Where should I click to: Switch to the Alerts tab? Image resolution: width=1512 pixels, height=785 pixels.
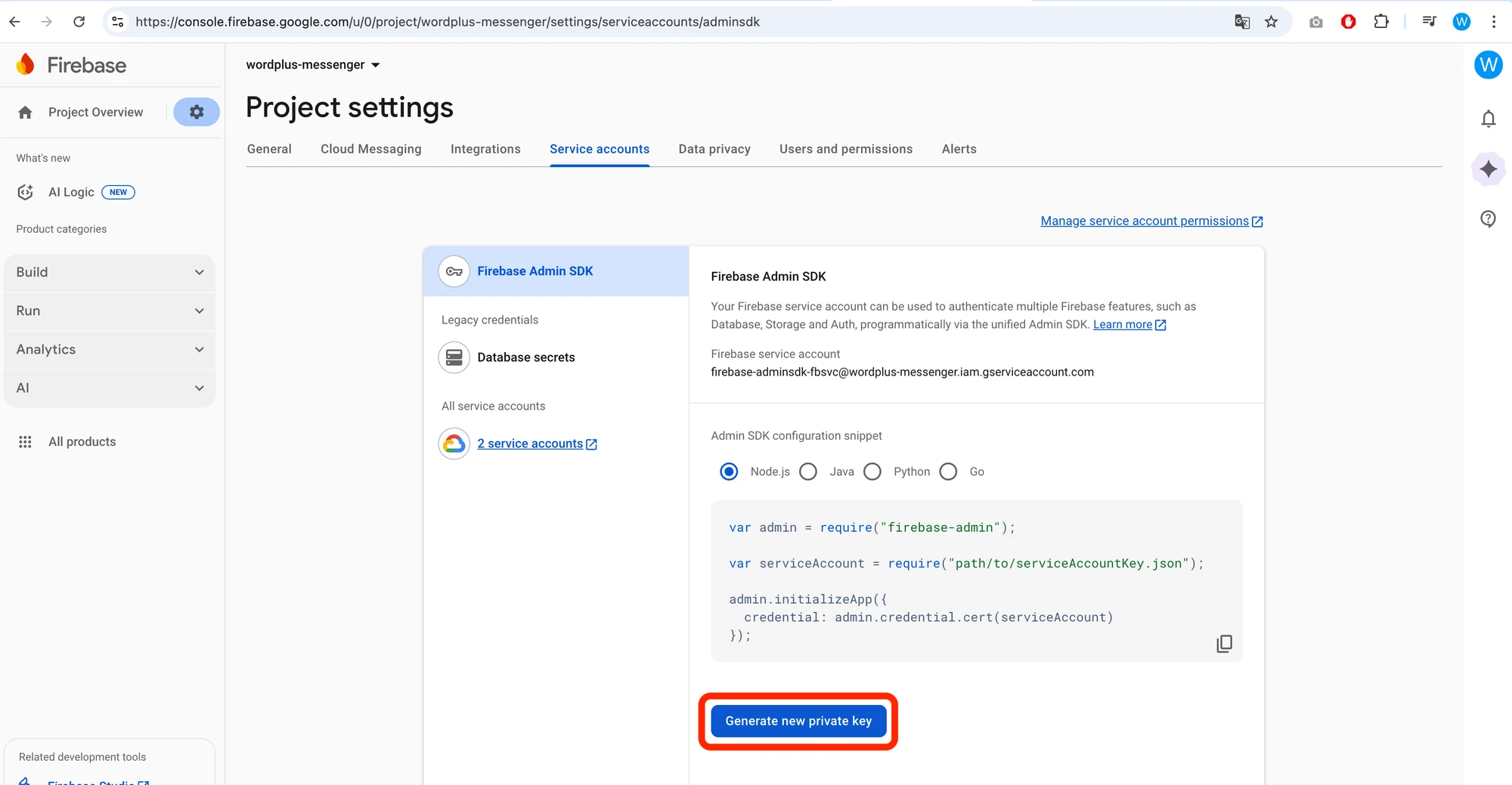click(x=959, y=149)
